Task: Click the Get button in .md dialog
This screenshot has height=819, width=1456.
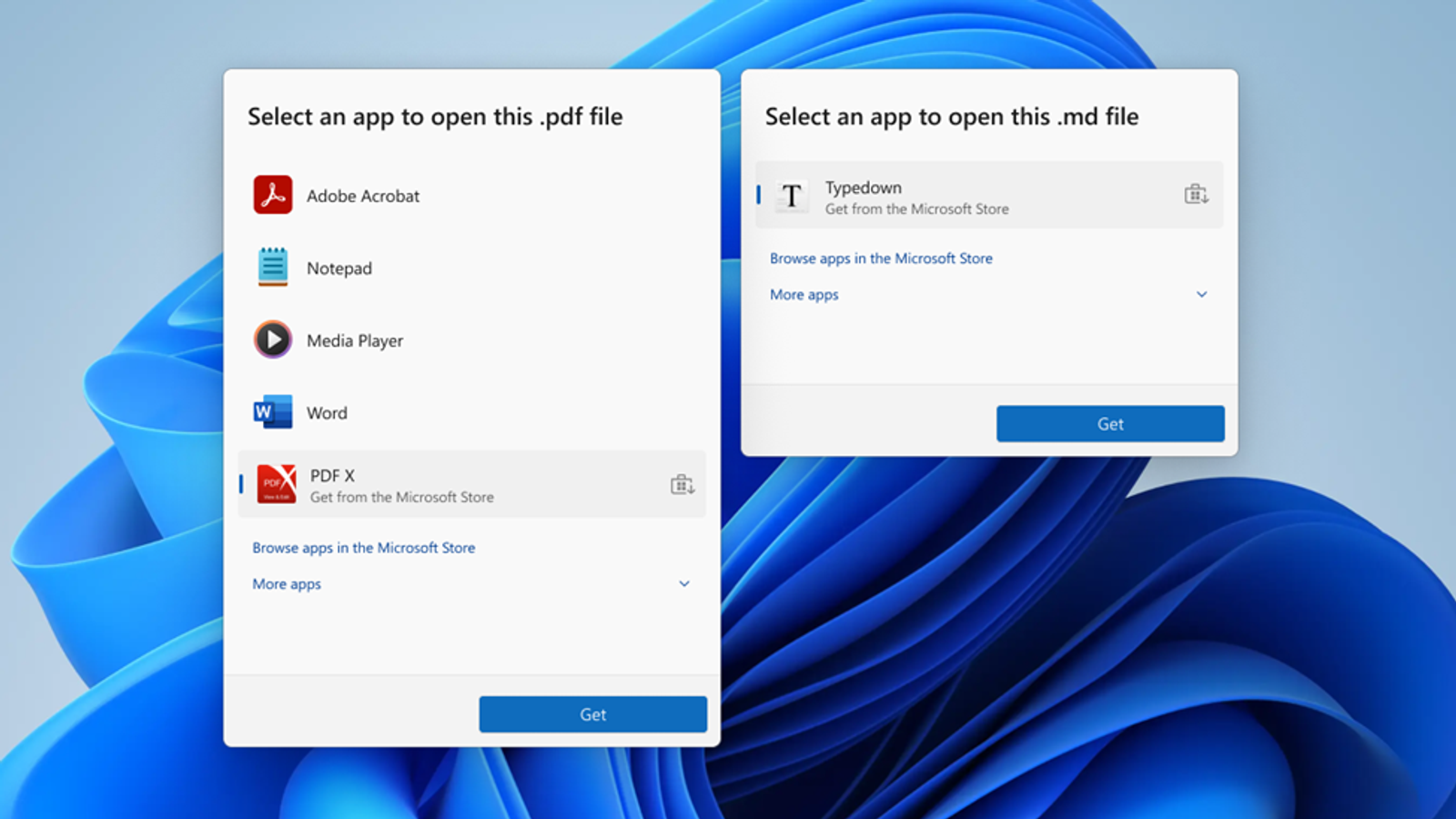Action: coord(1110,424)
